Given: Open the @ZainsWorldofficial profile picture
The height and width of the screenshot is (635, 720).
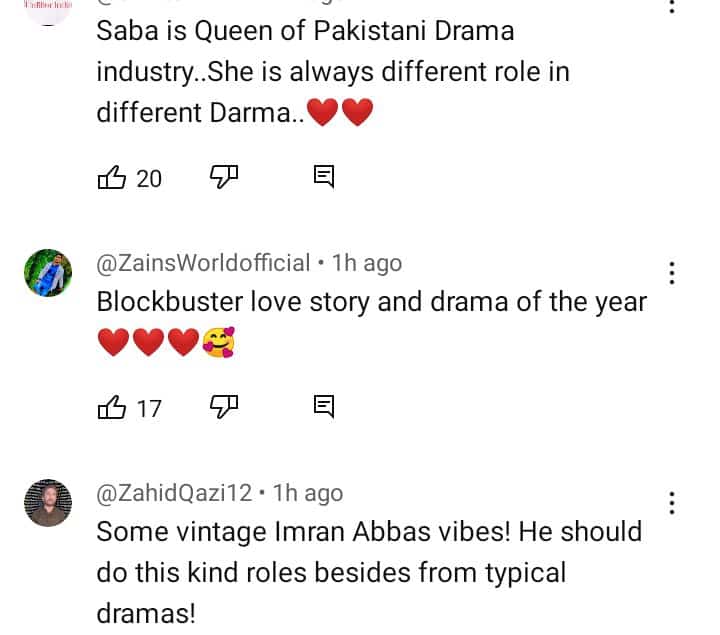Looking at the screenshot, I should point(48,273).
